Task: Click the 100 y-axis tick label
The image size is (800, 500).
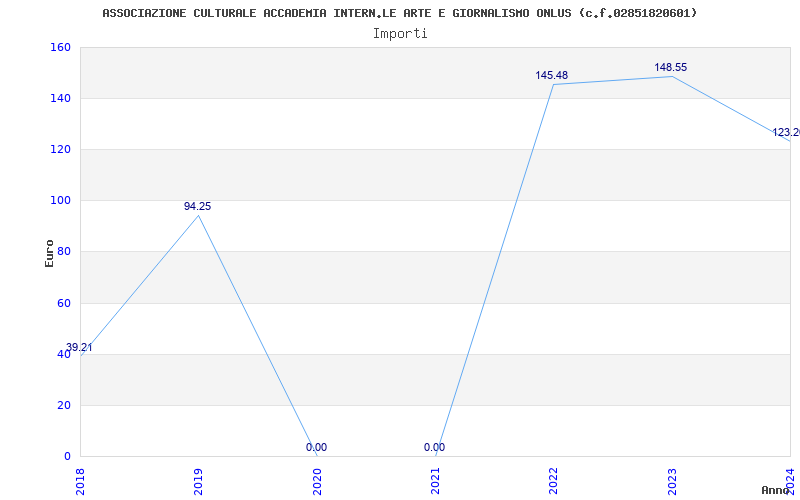Action: pyautogui.click(x=60, y=201)
